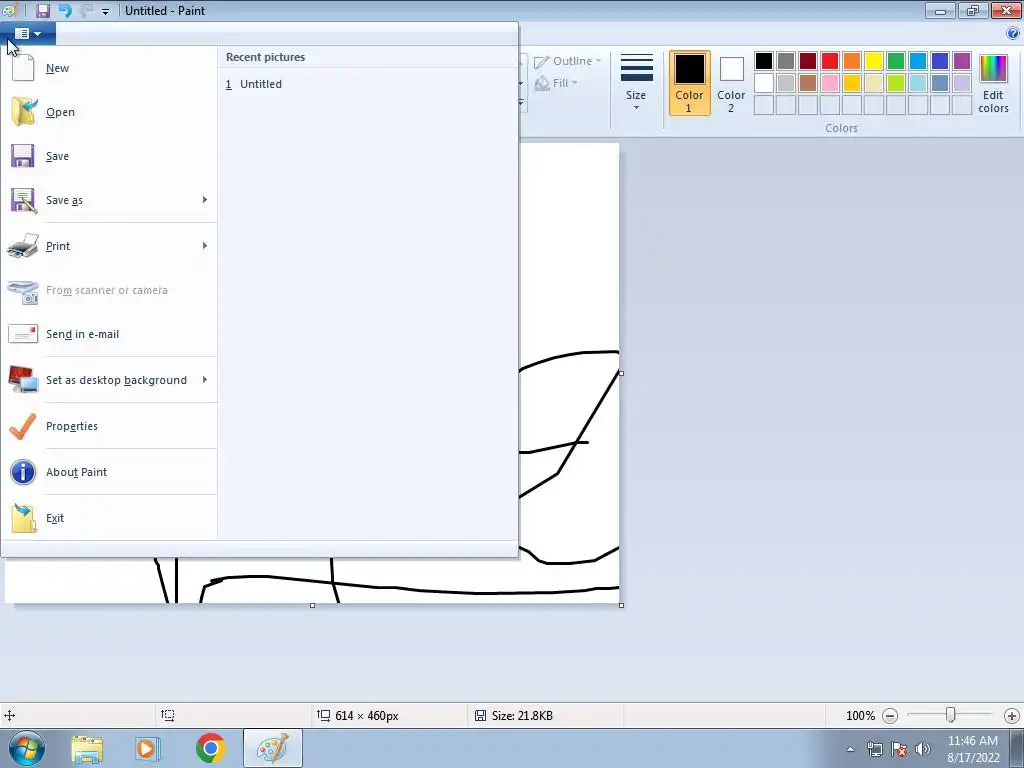Click the network tray icon
This screenshot has width=1024, height=768.
pos(874,749)
